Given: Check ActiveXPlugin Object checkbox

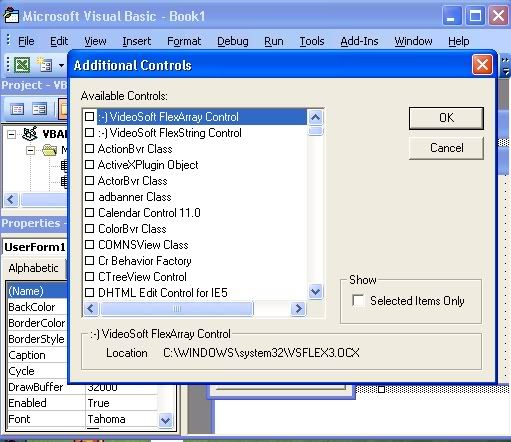Looking at the screenshot, I should coord(89,164).
